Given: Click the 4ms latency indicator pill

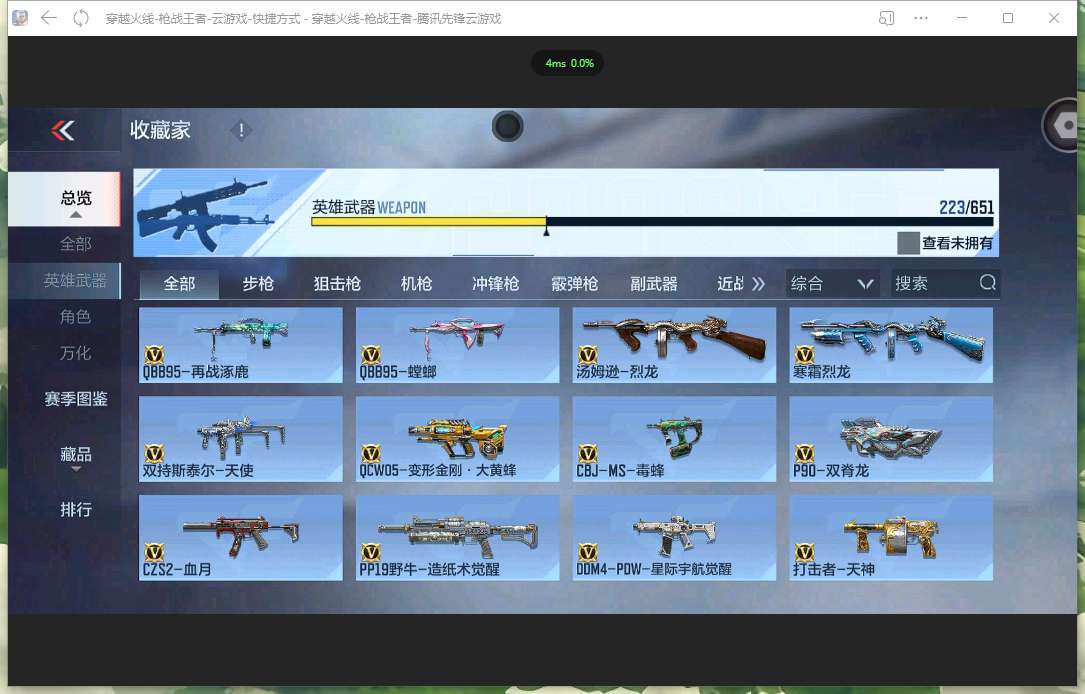Looking at the screenshot, I should point(568,63).
